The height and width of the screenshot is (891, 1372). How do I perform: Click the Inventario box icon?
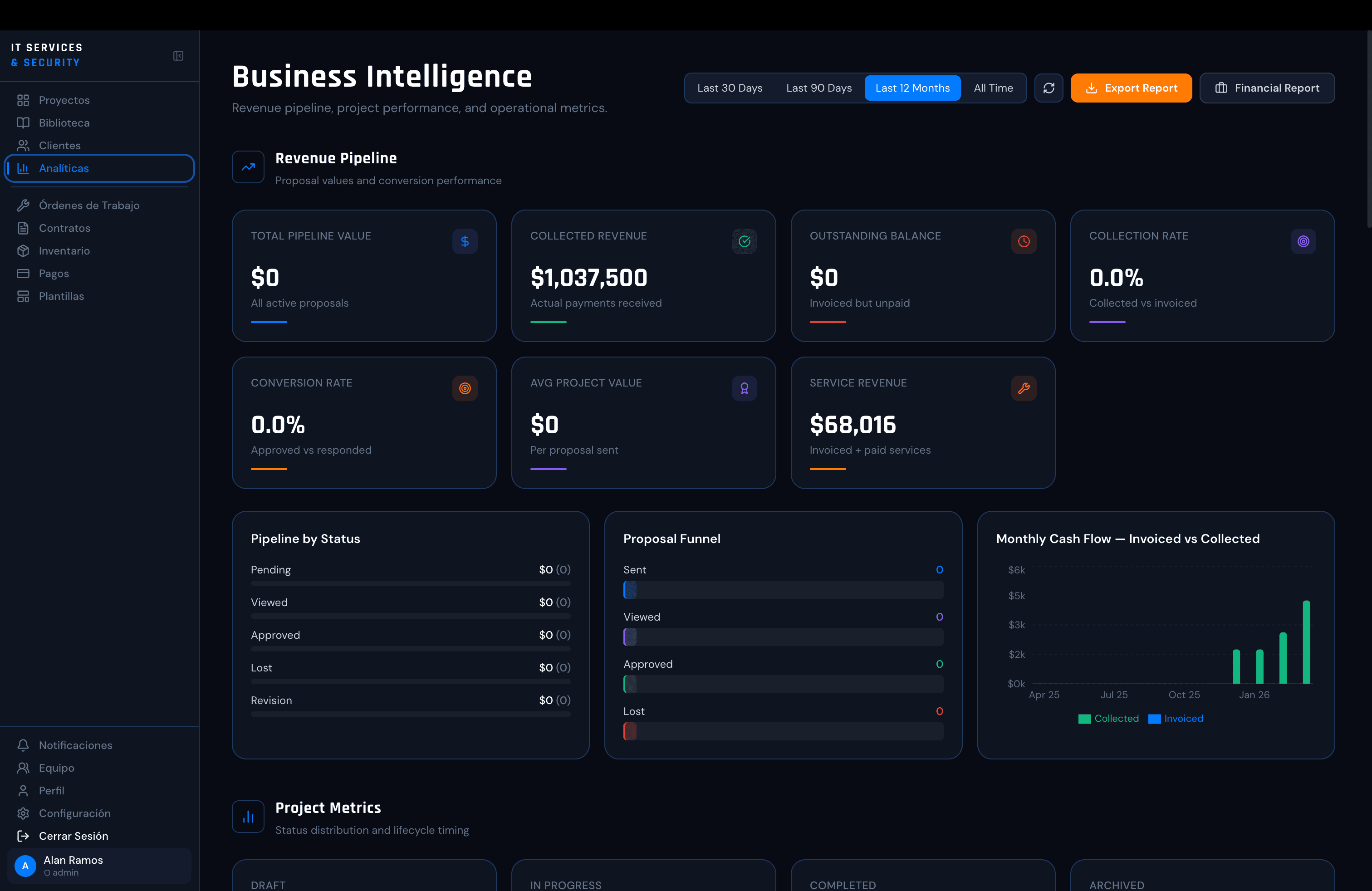coord(23,251)
